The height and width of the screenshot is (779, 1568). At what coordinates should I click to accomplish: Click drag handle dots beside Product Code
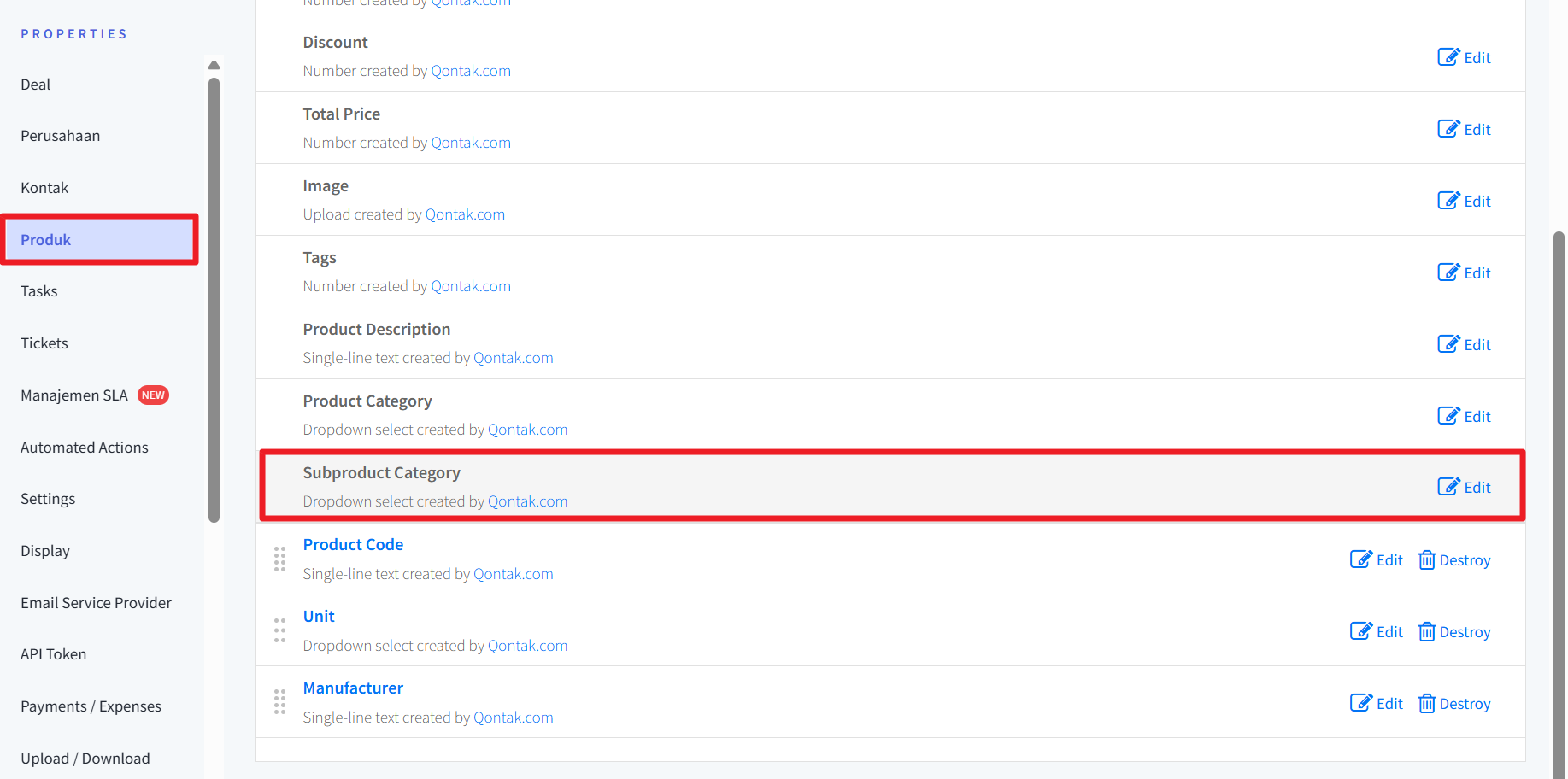click(x=279, y=559)
